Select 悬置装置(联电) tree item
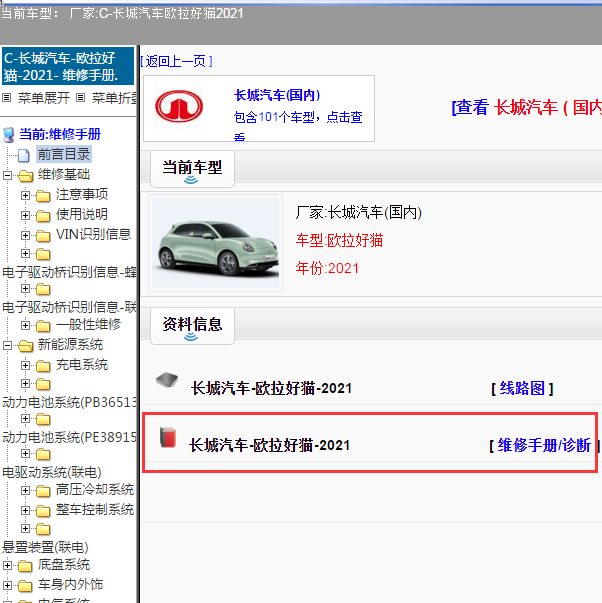The width and height of the screenshot is (602, 603). pos(45,548)
